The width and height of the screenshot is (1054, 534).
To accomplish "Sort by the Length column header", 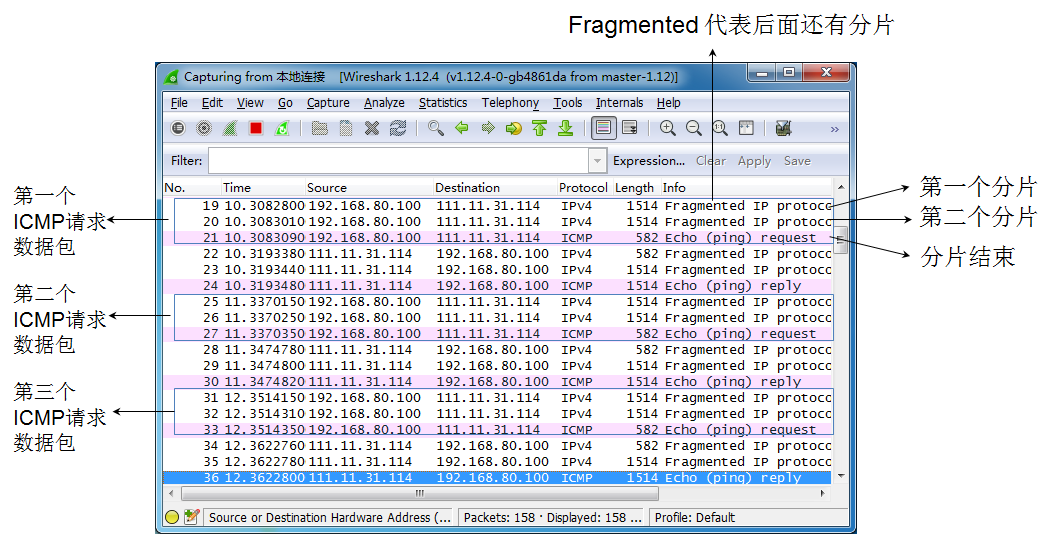I will [635, 188].
